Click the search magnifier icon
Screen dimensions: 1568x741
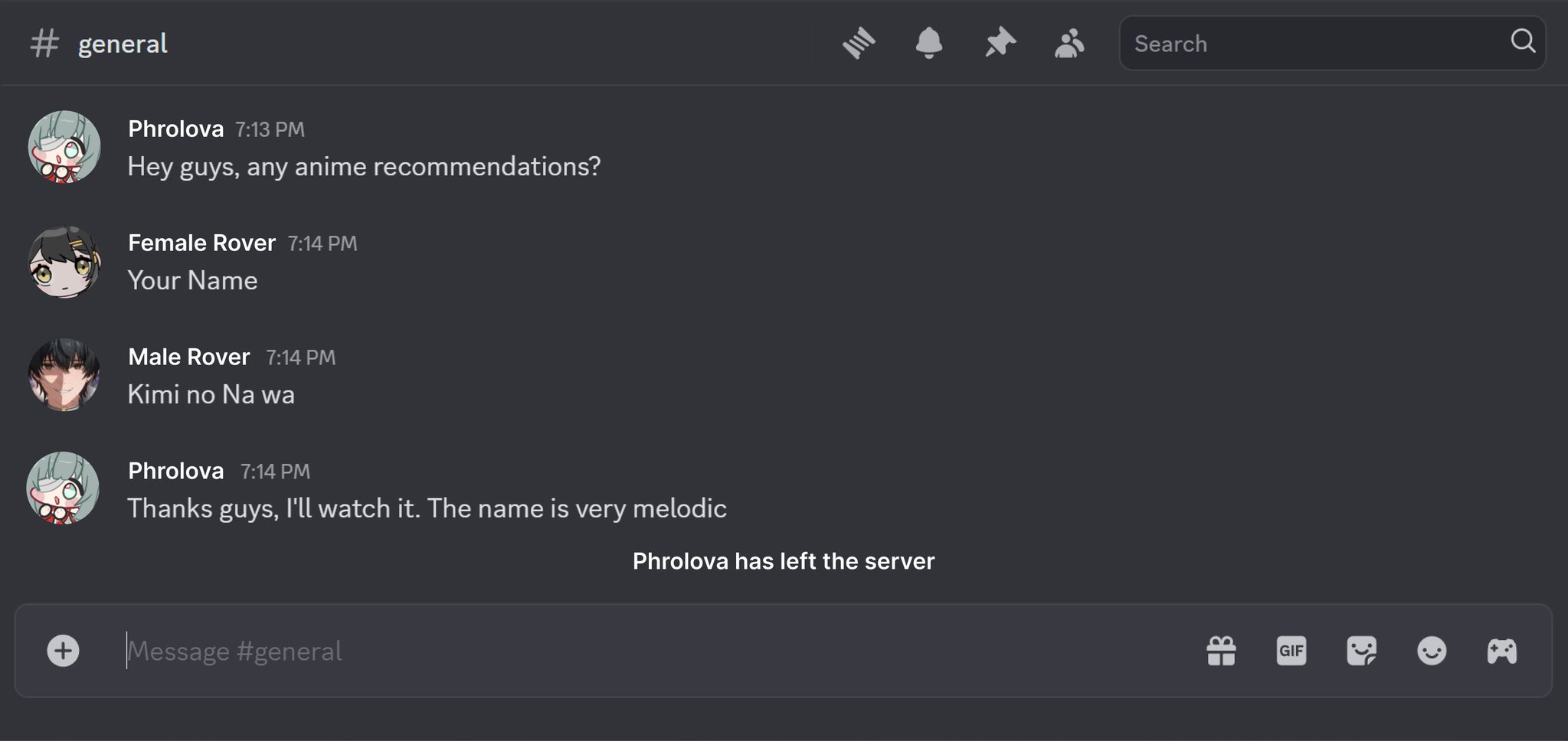[1522, 41]
